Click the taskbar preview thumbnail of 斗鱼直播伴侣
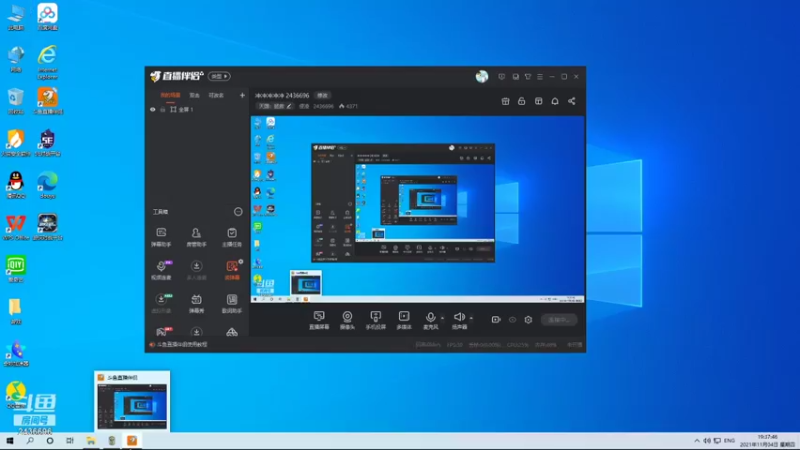This screenshot has height=450, width=800. coord(132,402)
